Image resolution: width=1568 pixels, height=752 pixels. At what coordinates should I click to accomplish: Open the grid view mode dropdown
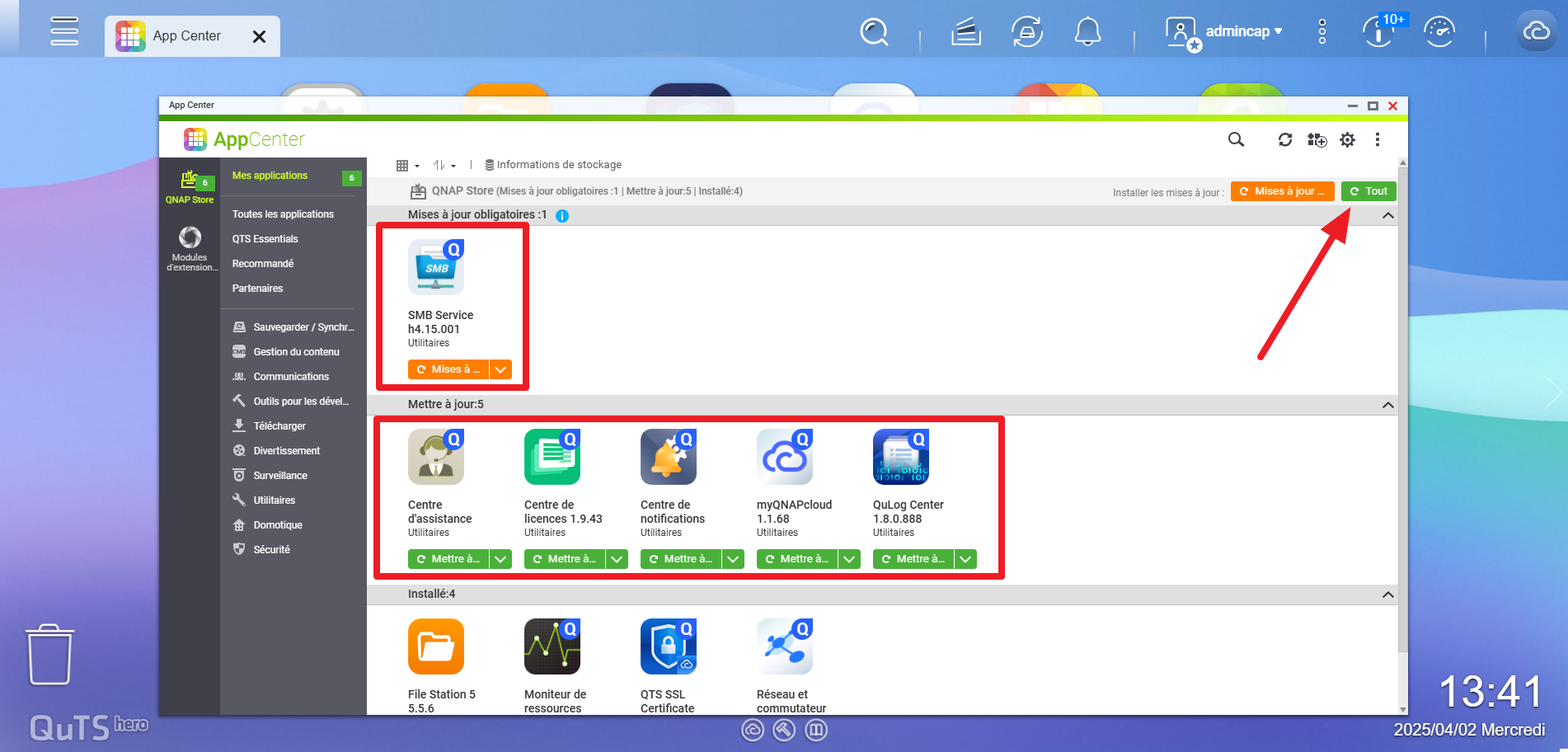tap(407, 166)
